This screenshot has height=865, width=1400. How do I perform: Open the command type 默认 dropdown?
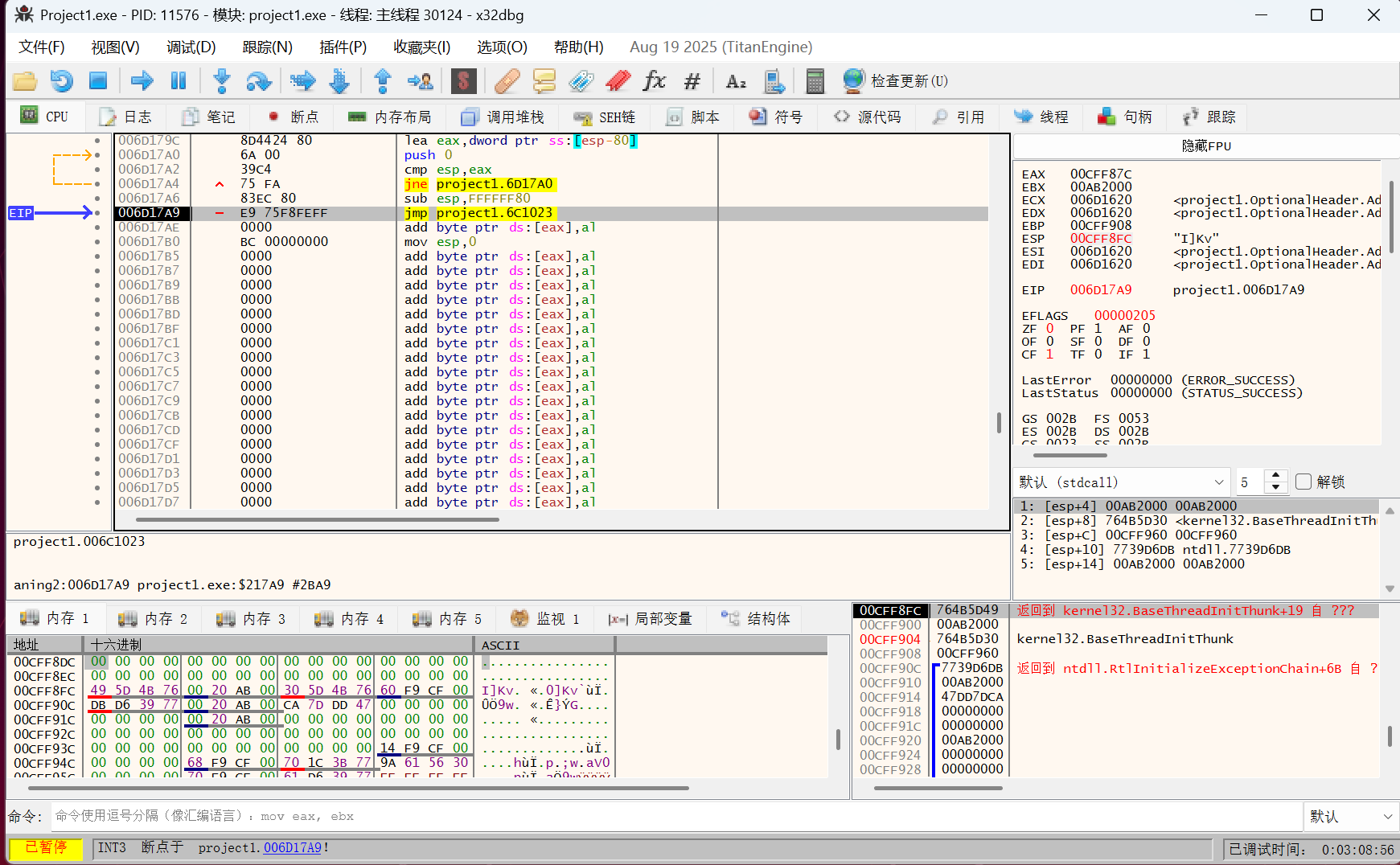pyautogui.click(x=1350, y=817)
